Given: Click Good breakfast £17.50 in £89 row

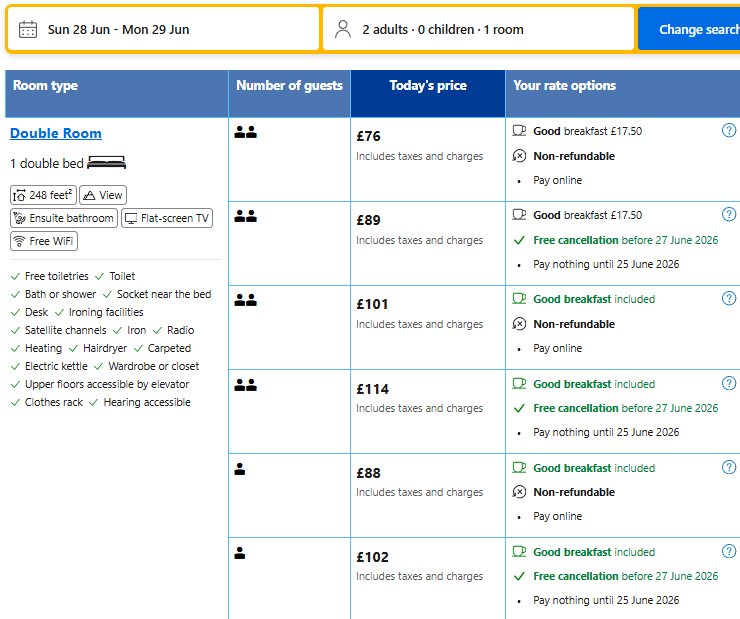Looking at the screenshot, I should pos(588,215).
